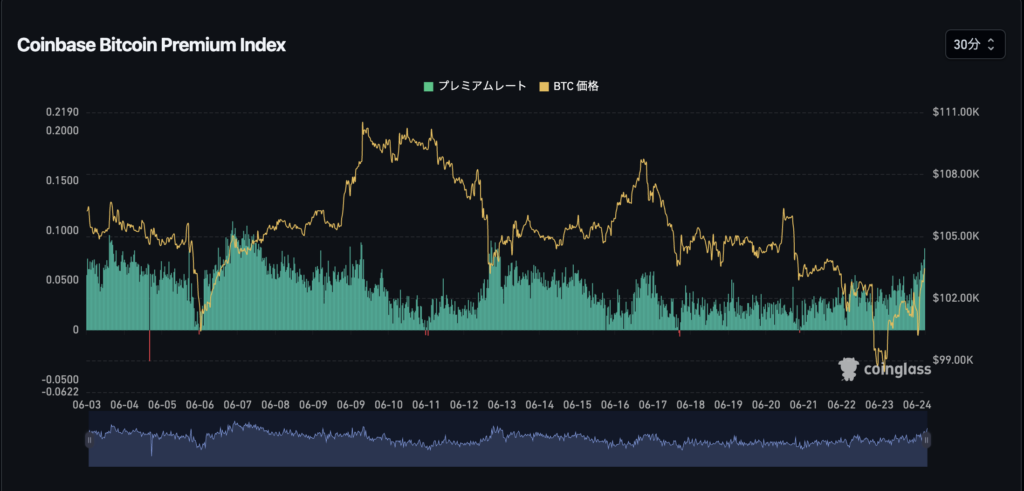The height and width of the screenshot is (491, 1024).
Task: Click the $111.00K price axis label
Action: (956, 112)
